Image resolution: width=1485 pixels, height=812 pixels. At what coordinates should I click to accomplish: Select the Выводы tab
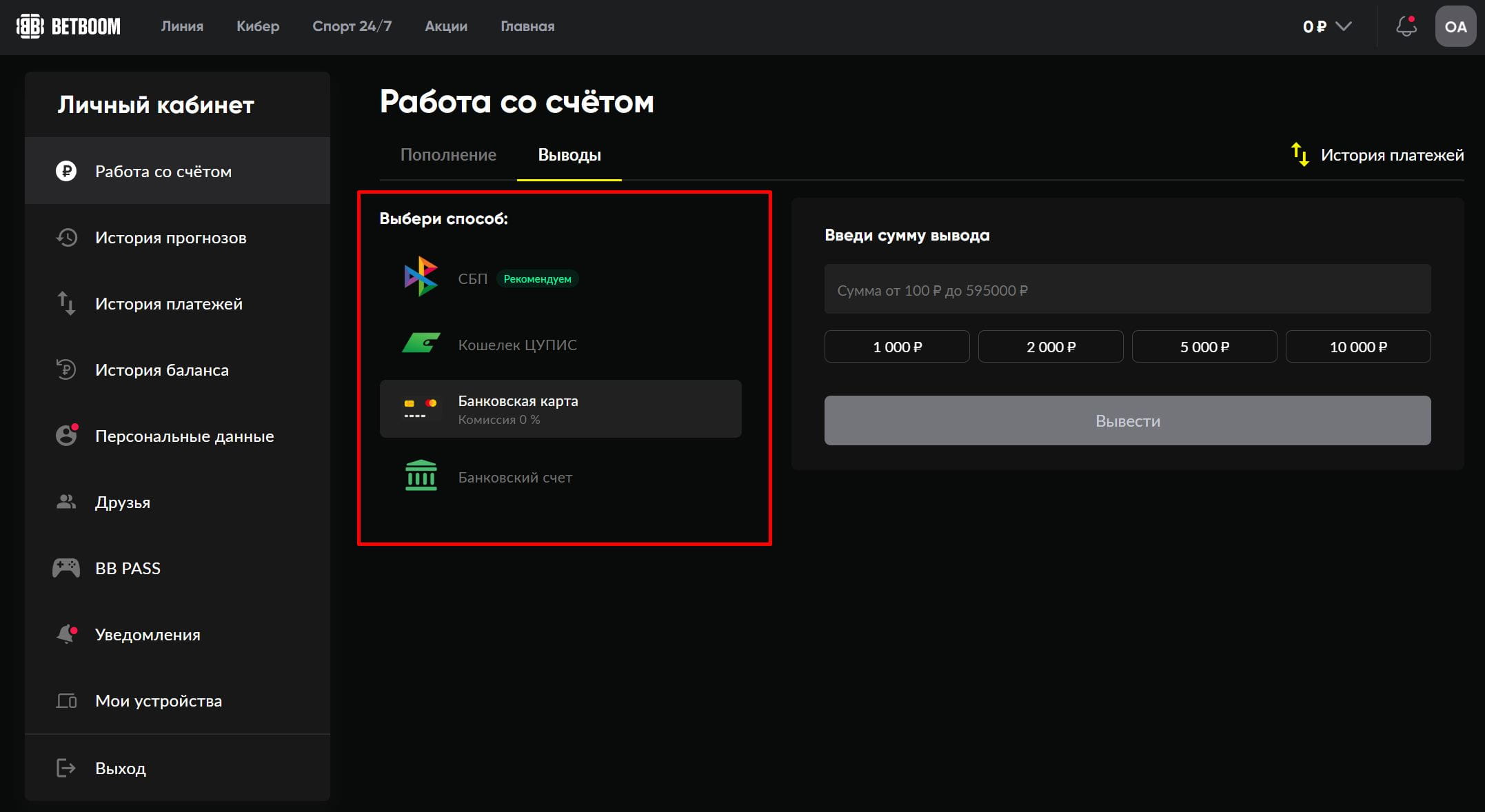tap(569, 155)
